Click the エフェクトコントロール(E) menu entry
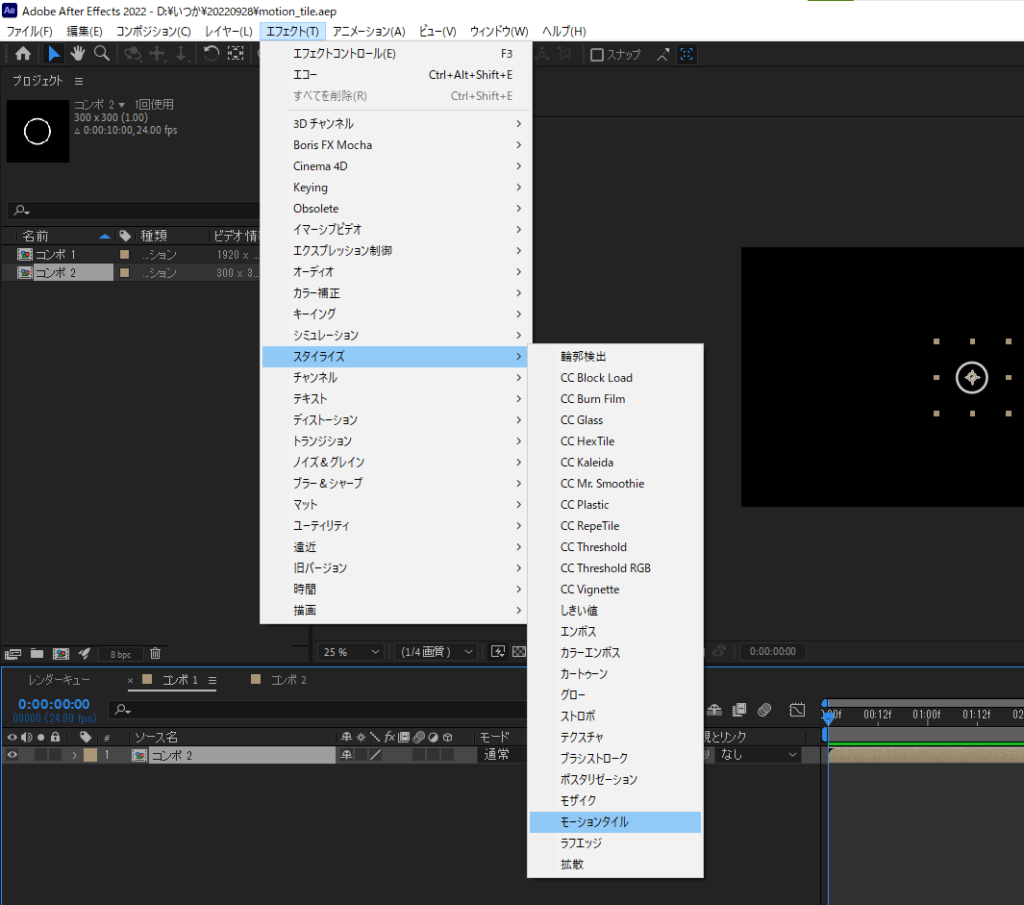 pos(396,54)
